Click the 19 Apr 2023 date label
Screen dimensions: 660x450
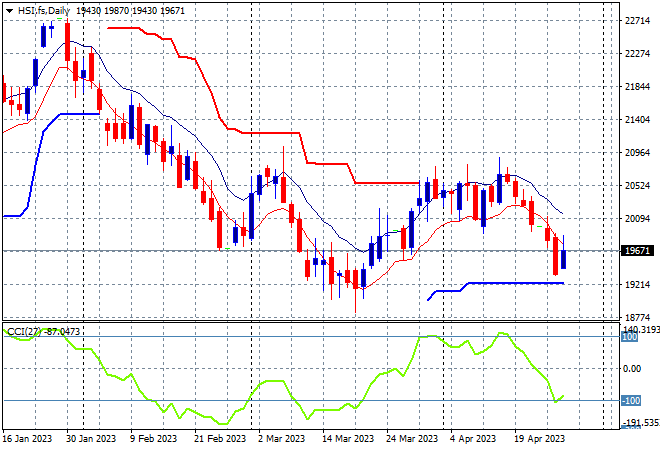[540, 439]
